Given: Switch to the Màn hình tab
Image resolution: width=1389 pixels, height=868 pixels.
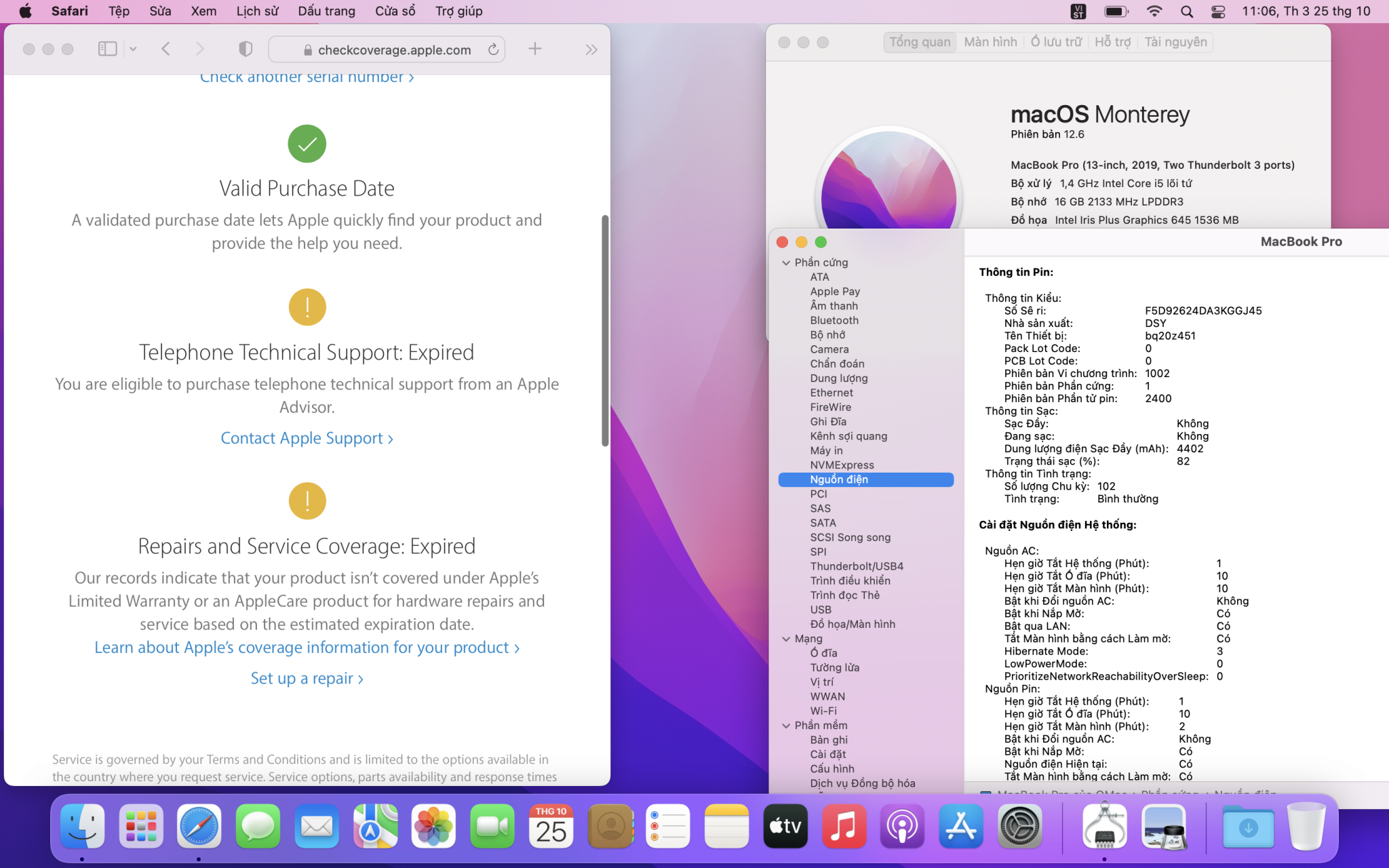Looking at the screenshot, I should pyautogui.click(x=990, y=42).
